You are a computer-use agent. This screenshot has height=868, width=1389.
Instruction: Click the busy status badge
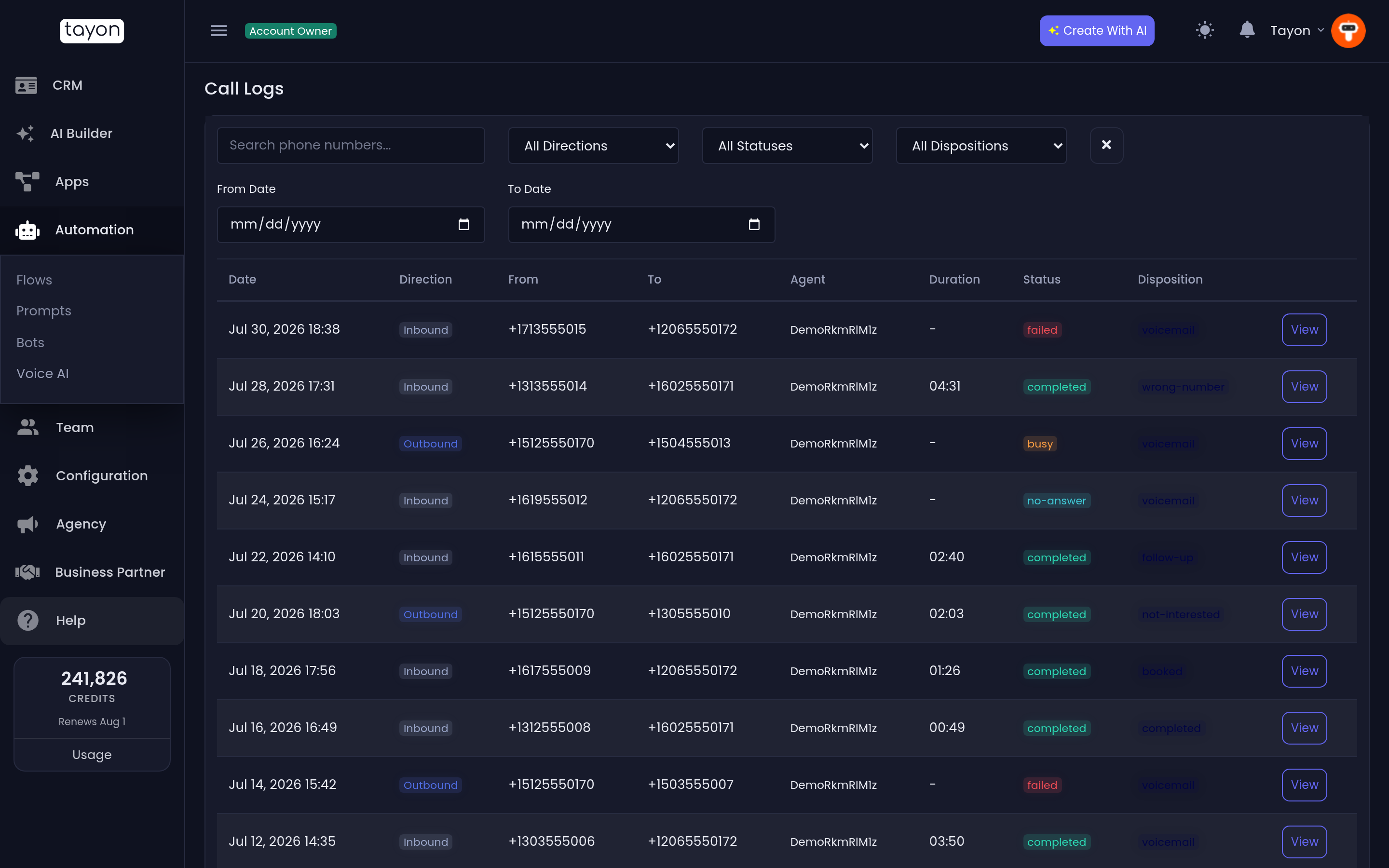pyautogui.click(x=1039, y=443)
